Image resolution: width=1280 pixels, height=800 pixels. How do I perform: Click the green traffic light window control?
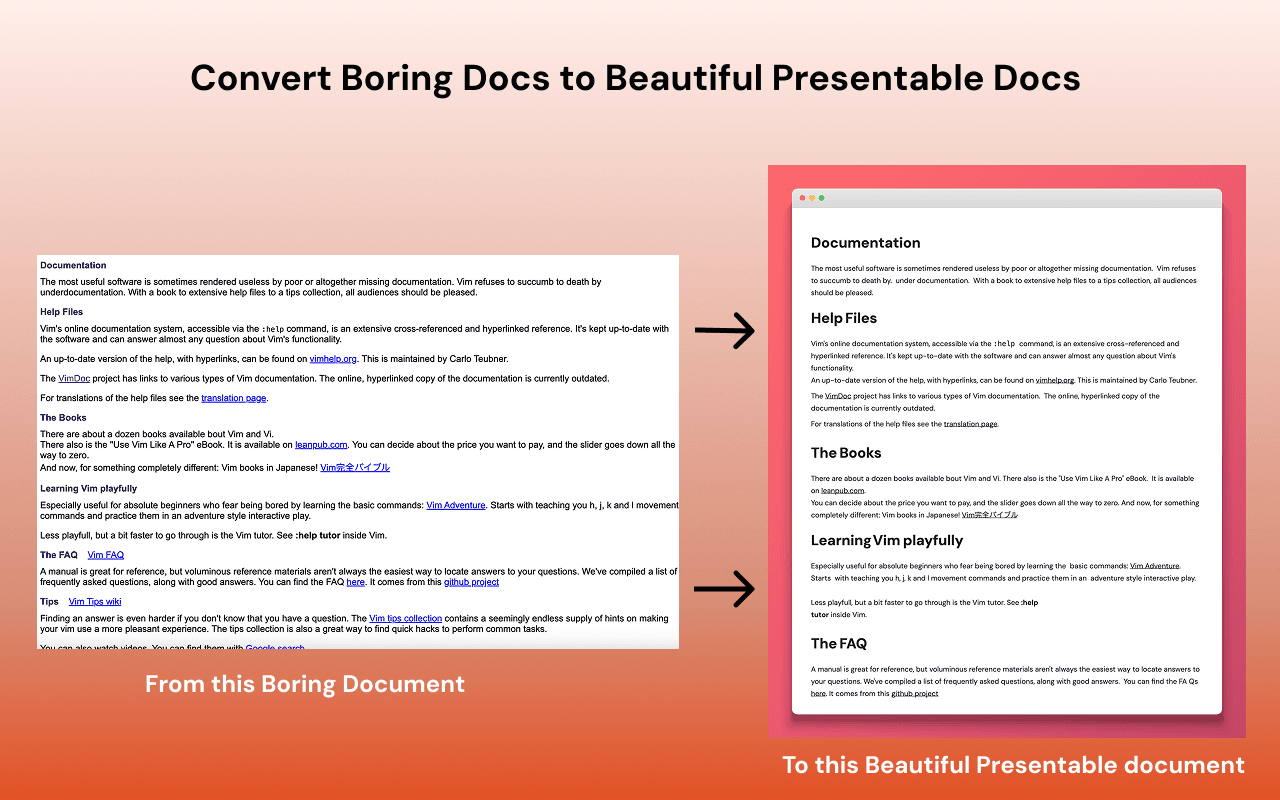click(x=821, y=198)
